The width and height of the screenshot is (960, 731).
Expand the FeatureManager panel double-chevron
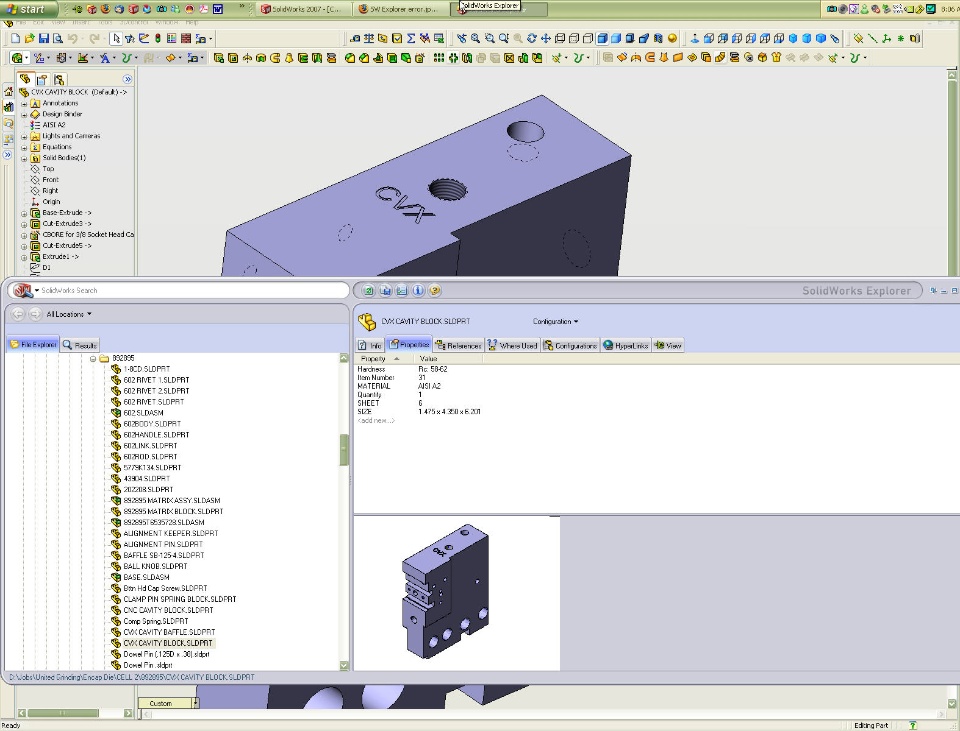point(127,80)
